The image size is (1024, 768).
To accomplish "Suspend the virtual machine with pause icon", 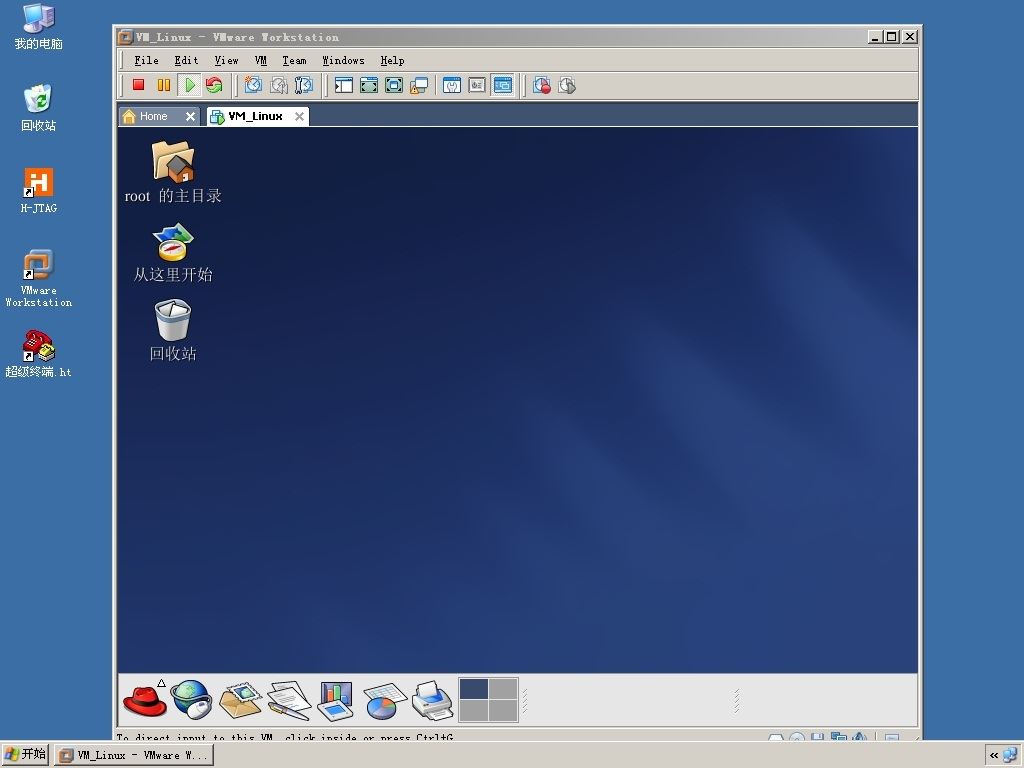I will pos(164,85).
